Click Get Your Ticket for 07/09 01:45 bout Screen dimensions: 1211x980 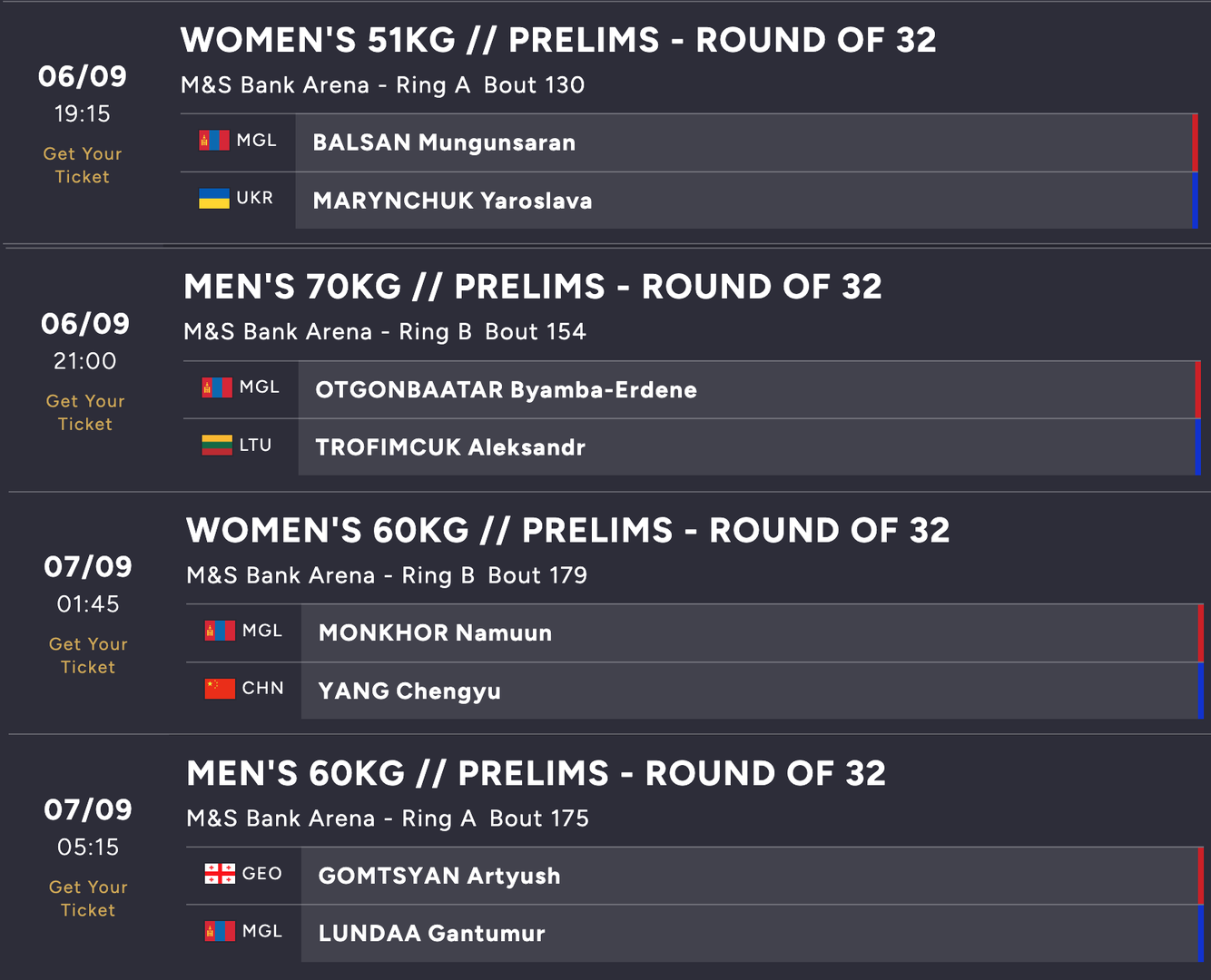[x=88, y=655]
